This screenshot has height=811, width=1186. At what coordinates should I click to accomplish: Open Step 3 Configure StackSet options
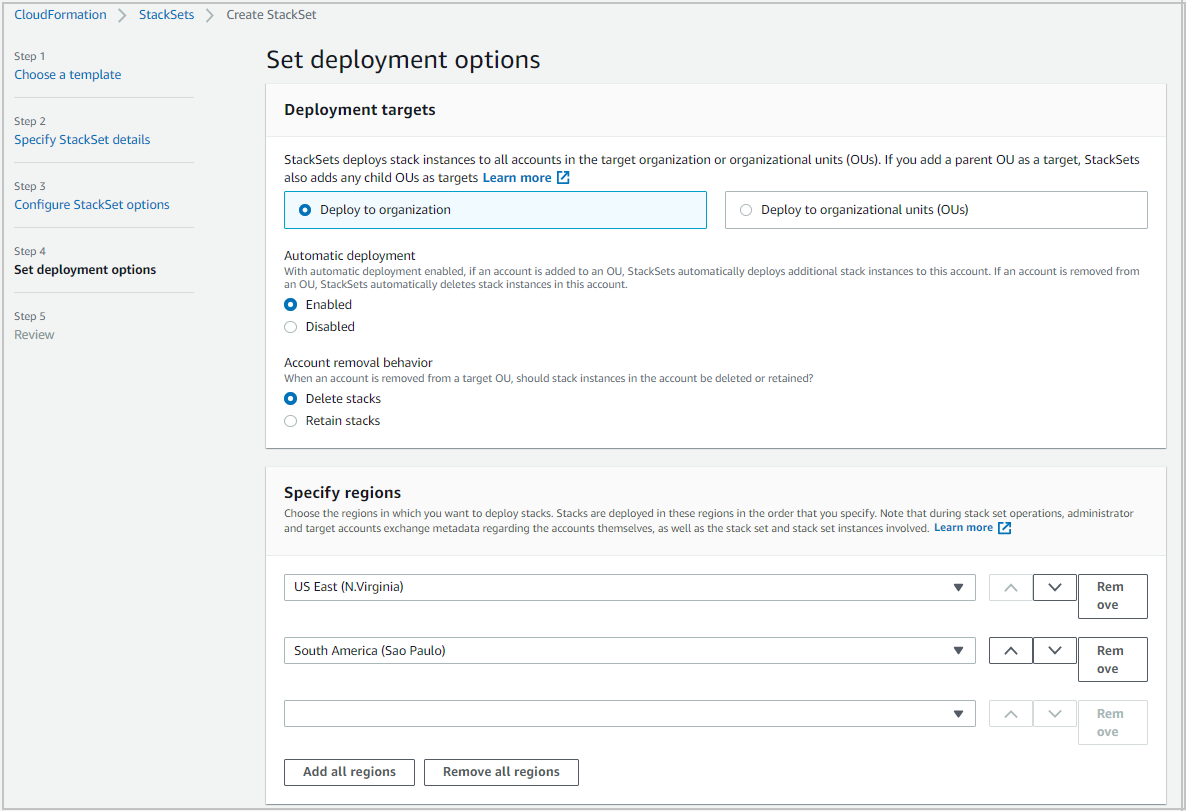(92, 204)
